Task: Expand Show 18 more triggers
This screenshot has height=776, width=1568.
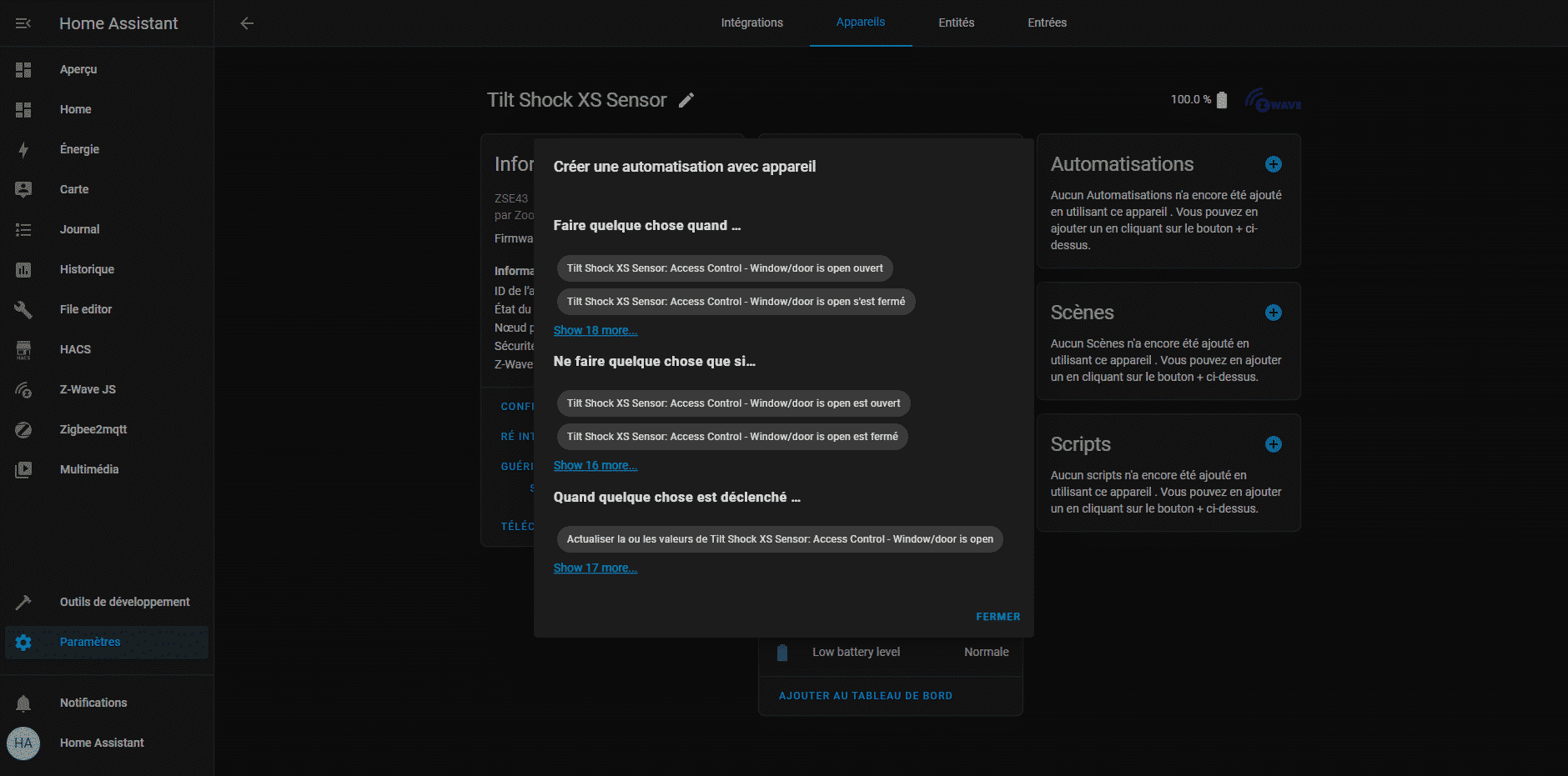Action: [x=596, y=330]
